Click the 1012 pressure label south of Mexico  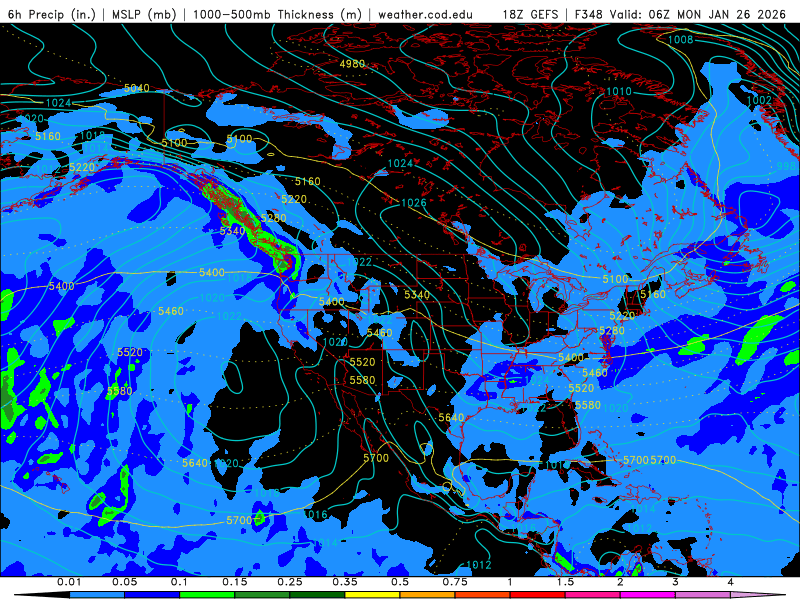pyautogui.click(x=479, y=565)
